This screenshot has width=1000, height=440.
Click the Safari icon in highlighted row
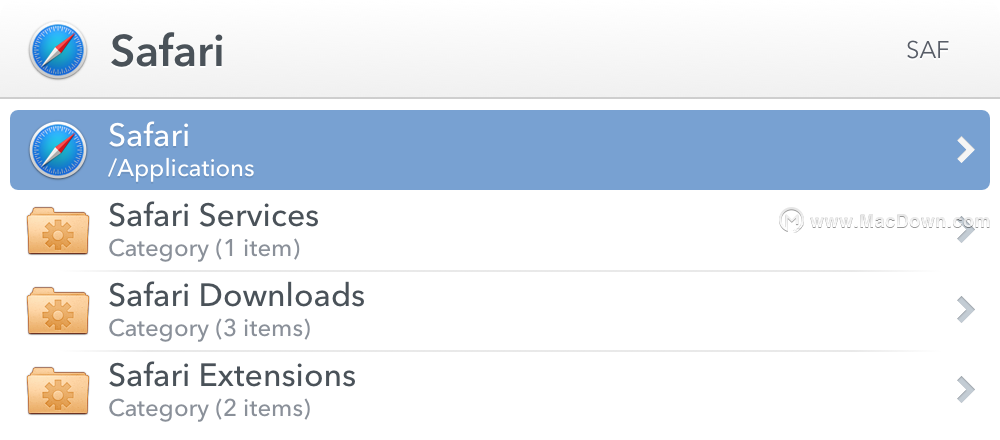click(57, 150)
